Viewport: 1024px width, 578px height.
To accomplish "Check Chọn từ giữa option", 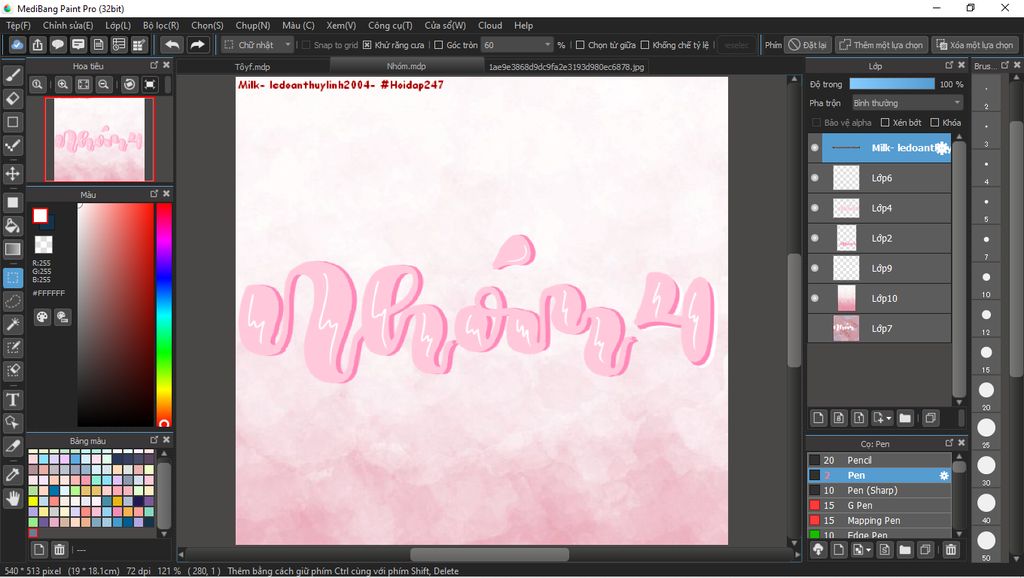I will click(580, 45).
